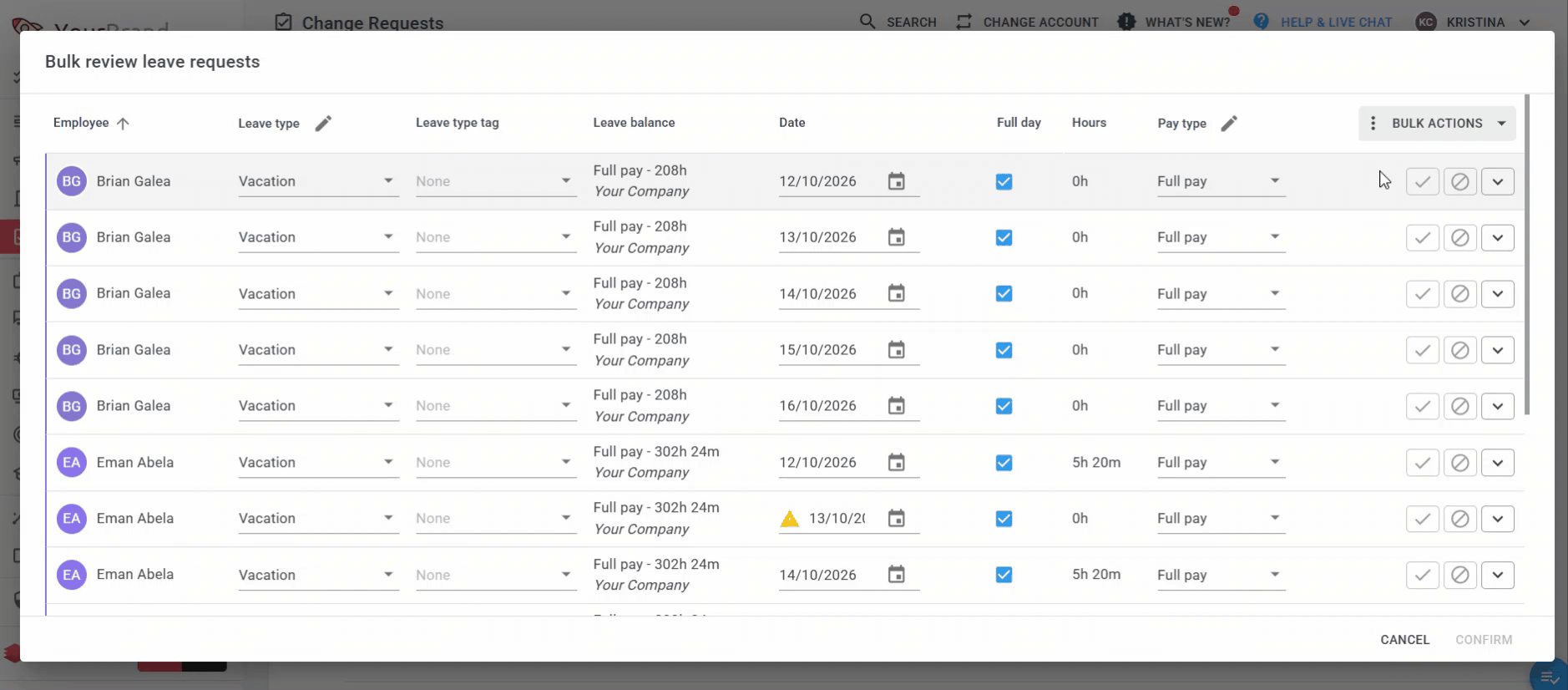This screenshot has width=1568, height=690.
Task: Open calendar picker for Eman Abela 14/10/2026
Action: click(896, 575)
